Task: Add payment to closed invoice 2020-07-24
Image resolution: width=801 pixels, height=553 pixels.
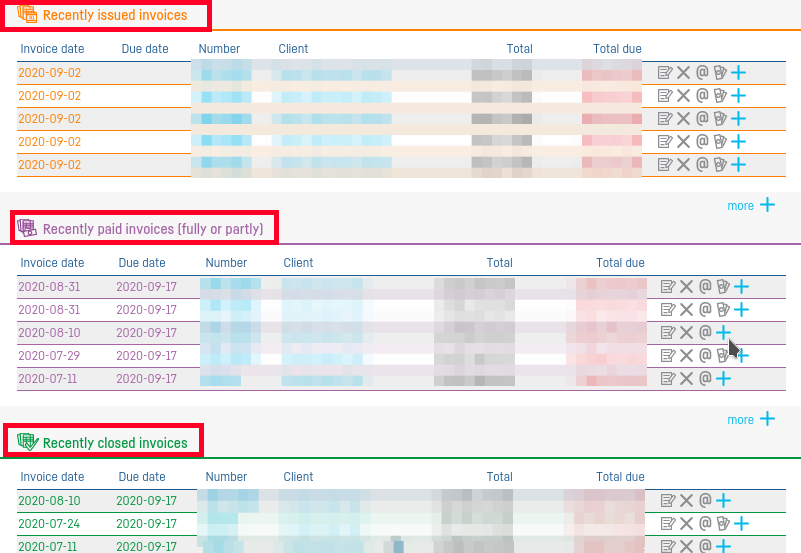Action: click(x=723, y=523)
